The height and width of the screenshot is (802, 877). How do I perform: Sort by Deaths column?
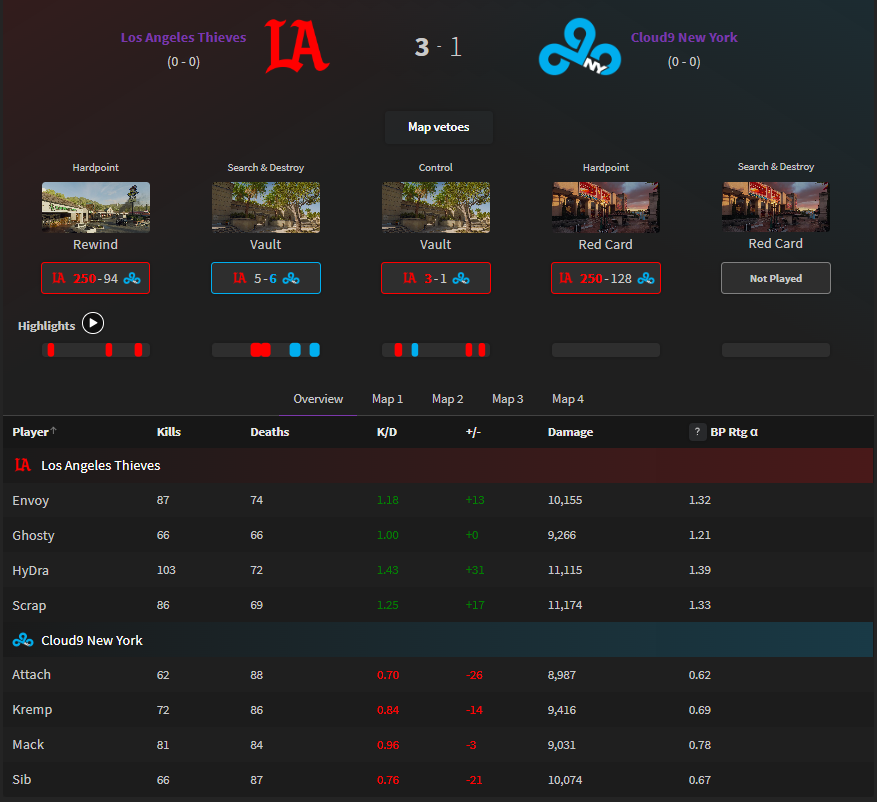[x=270, y=432]
